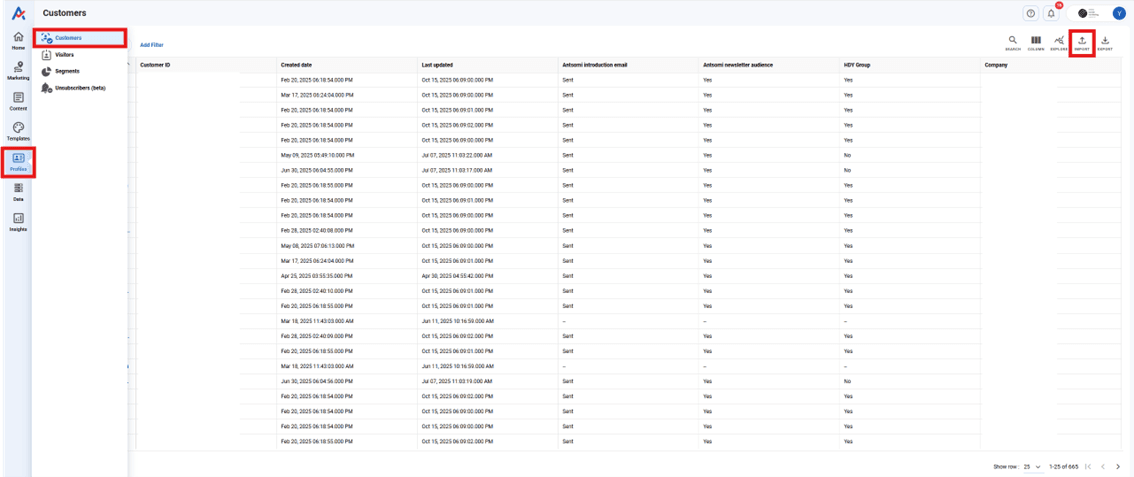The image size is (1134, 477).
Task: Click the Created date column header
Action: tap(296, 65)
